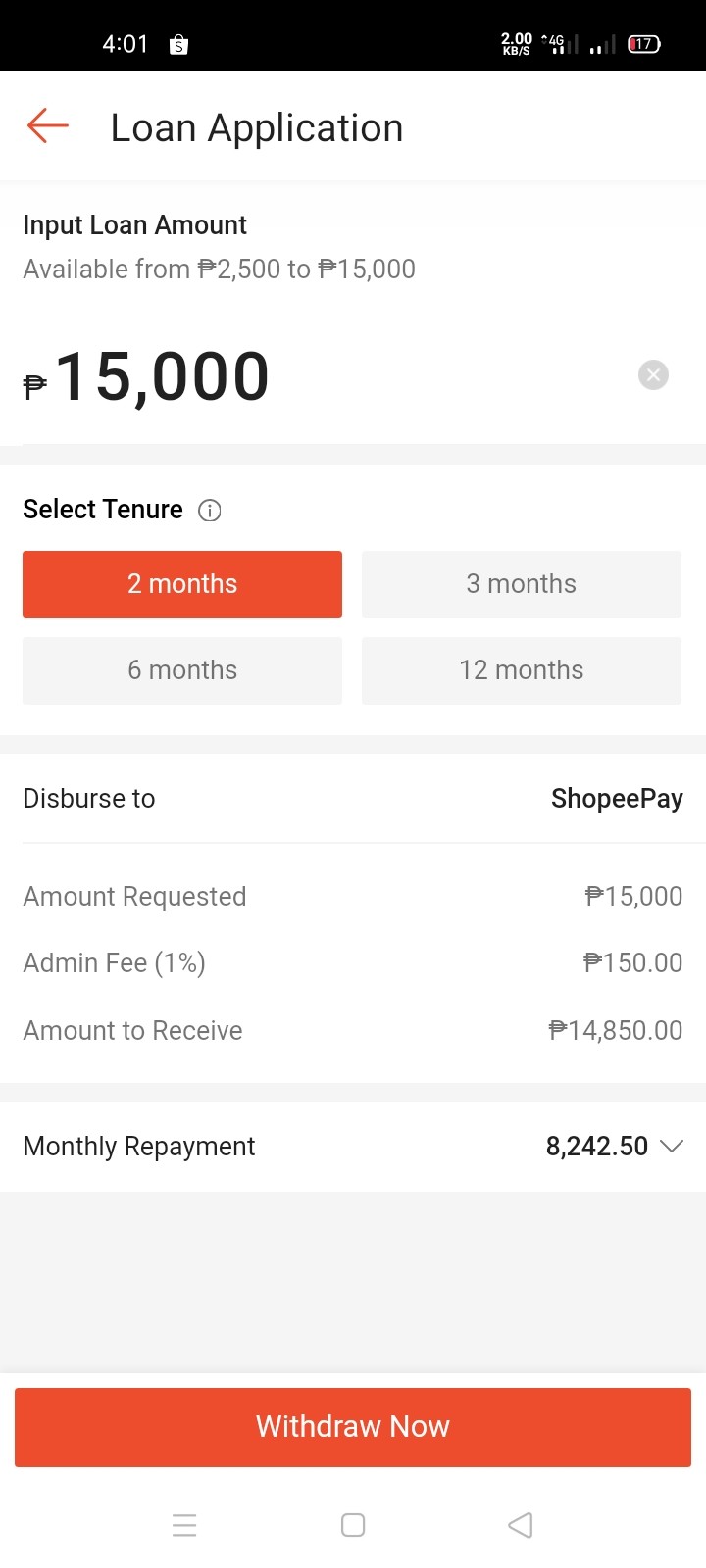Choose the 12 months tenure option

coord(522,670)
